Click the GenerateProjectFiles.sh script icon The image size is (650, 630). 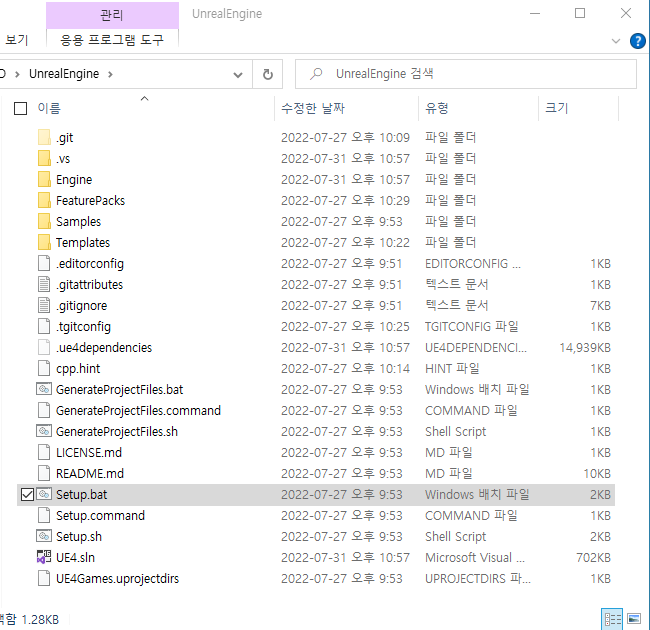(x=44, y=431)
